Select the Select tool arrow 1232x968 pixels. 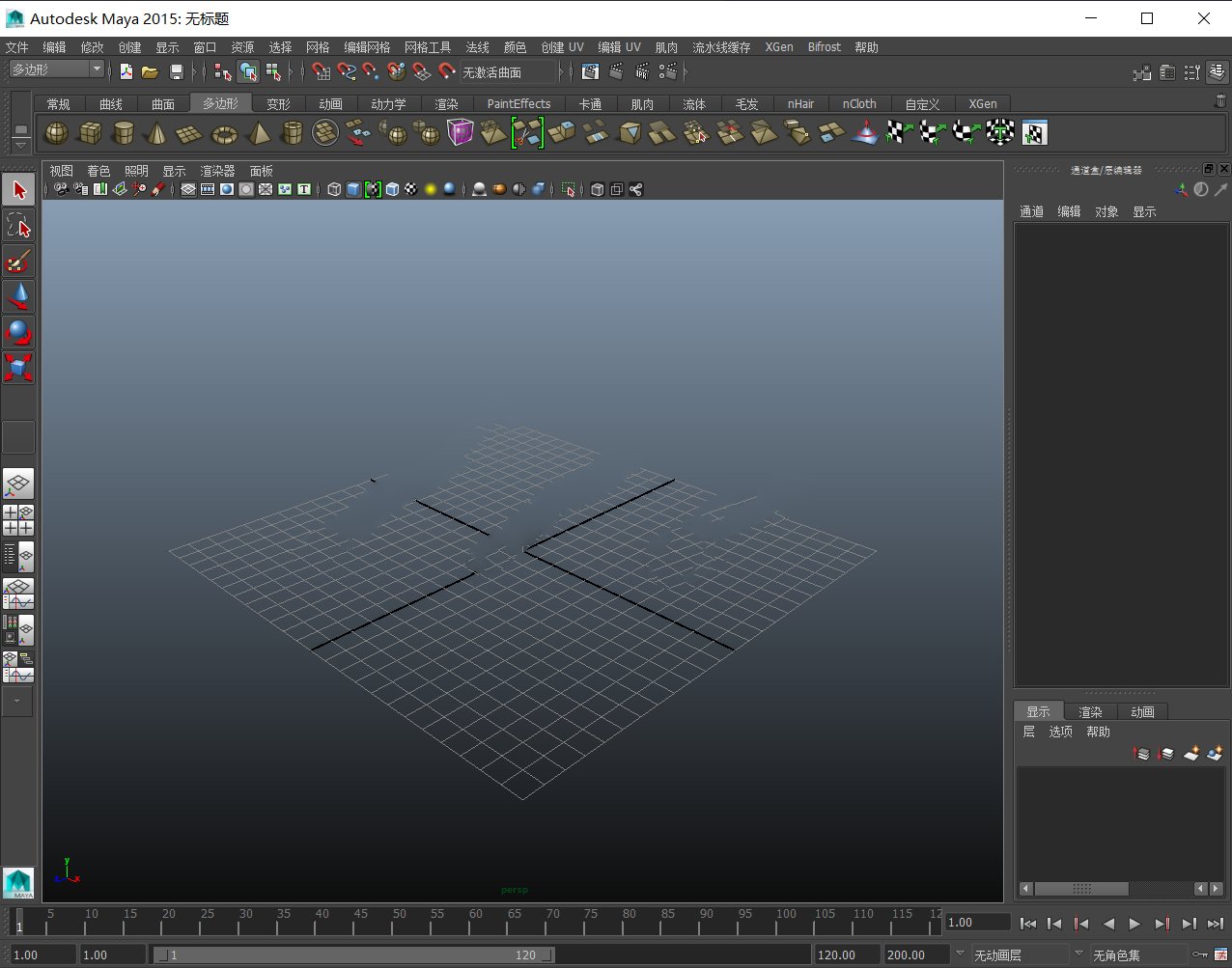click(x=19, y=190)
